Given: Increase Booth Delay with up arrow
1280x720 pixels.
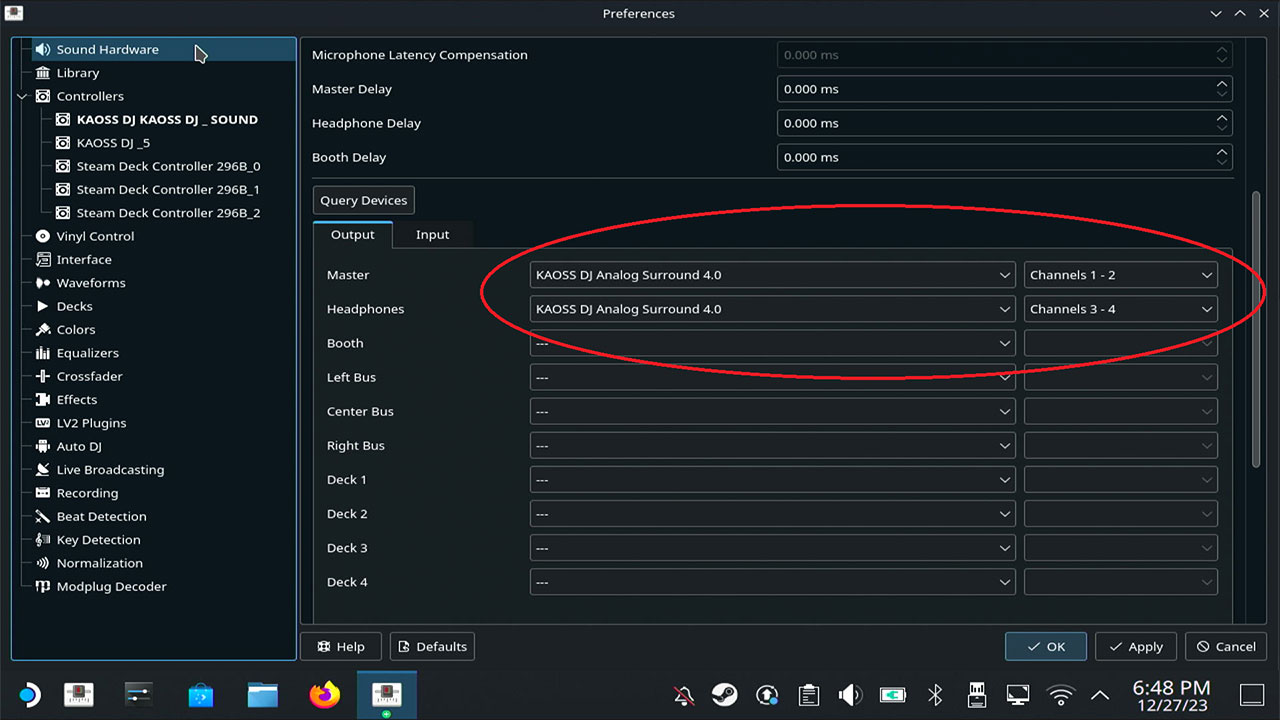Looking at the screenshot, I should 1222,151.
